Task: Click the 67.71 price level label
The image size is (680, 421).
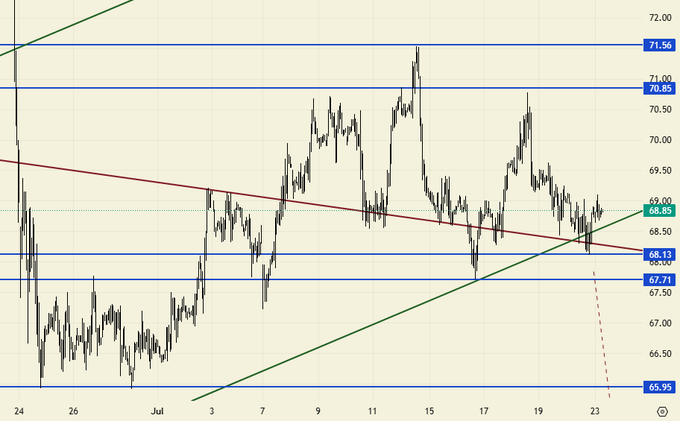Action: point(659,280)
